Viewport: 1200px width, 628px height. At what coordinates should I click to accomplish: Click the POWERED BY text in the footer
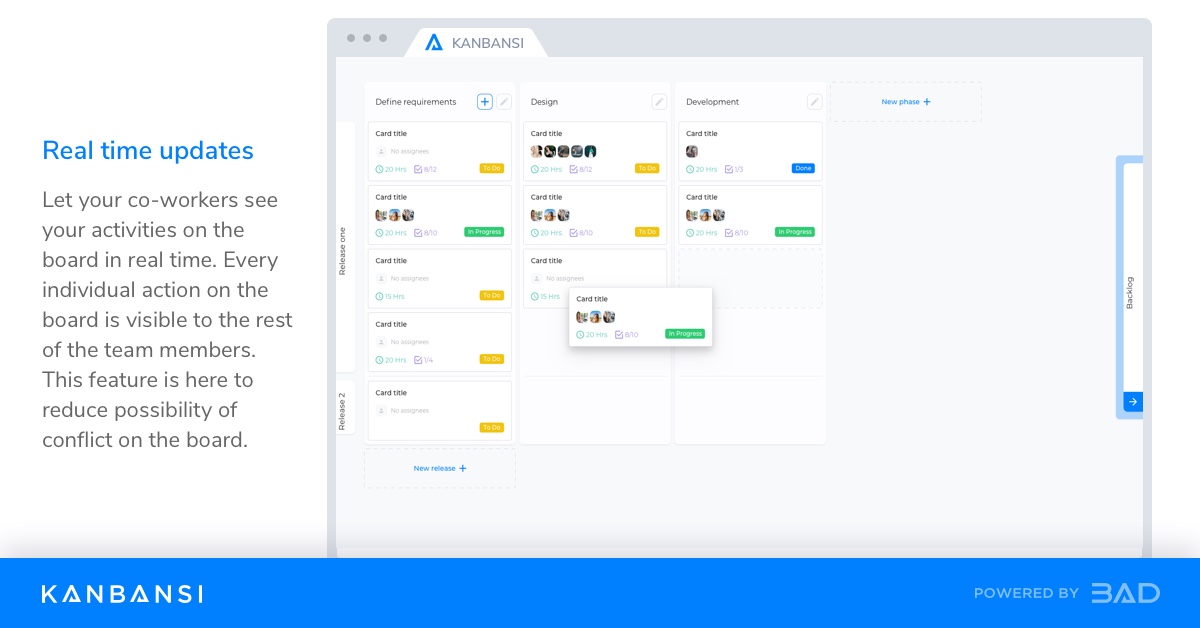tap(1026, 594)
